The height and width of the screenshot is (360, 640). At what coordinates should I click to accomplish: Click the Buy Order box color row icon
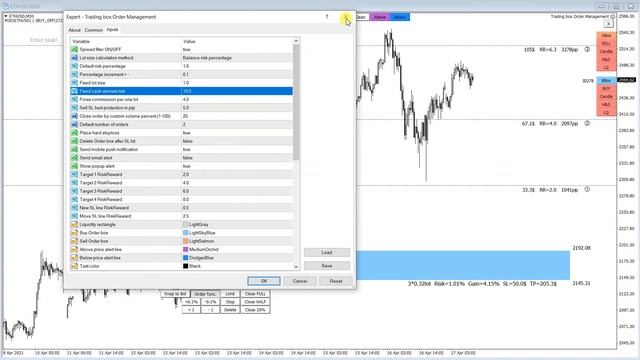click(x=74, y=233)
